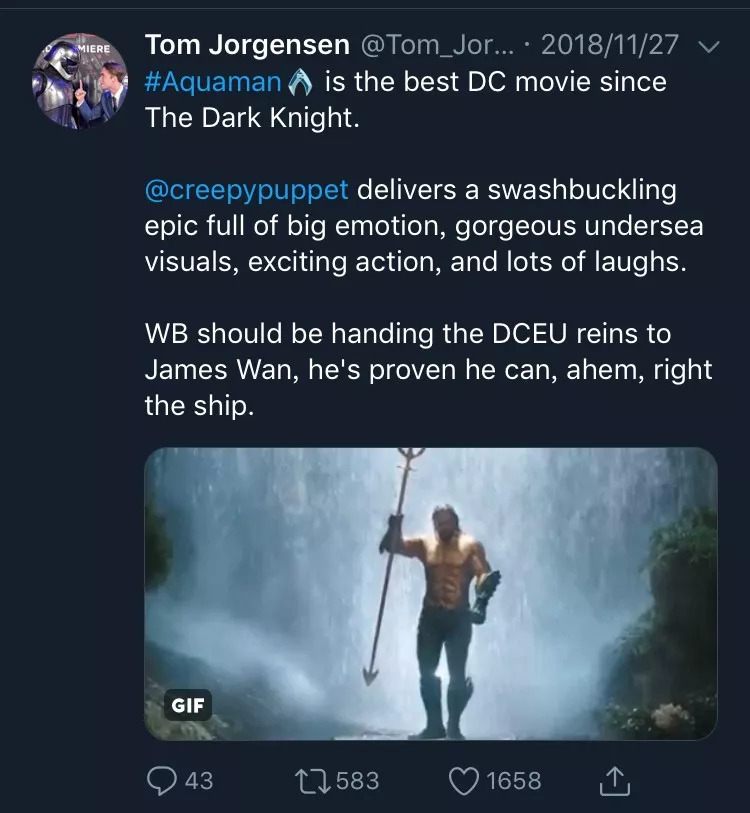Image resolution: width=750 pixels, height=813 pixels.
Task: Click the GIF badge on the image
Action: (x=187, y=705)
